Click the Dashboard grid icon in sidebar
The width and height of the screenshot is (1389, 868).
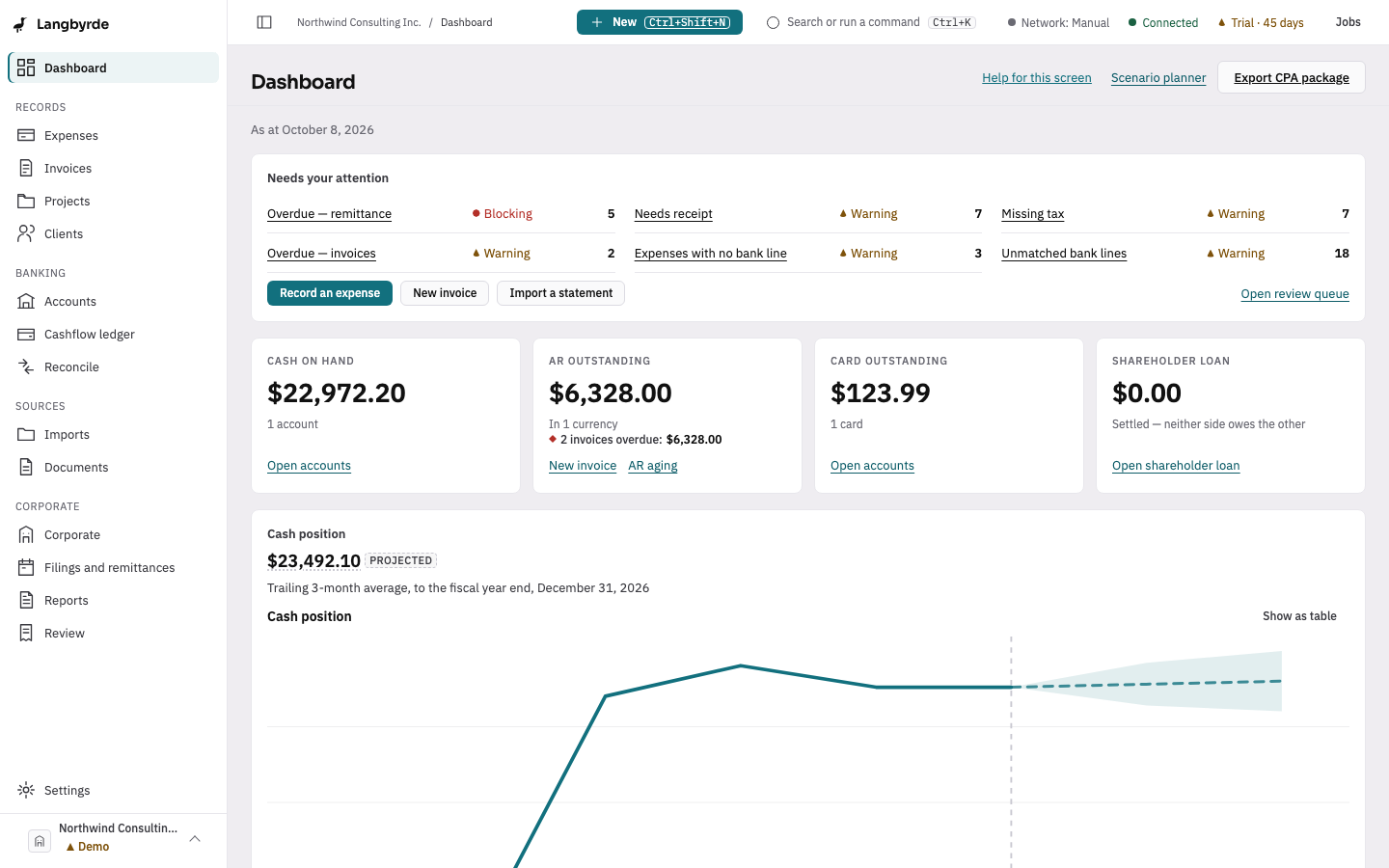(26, 68)
